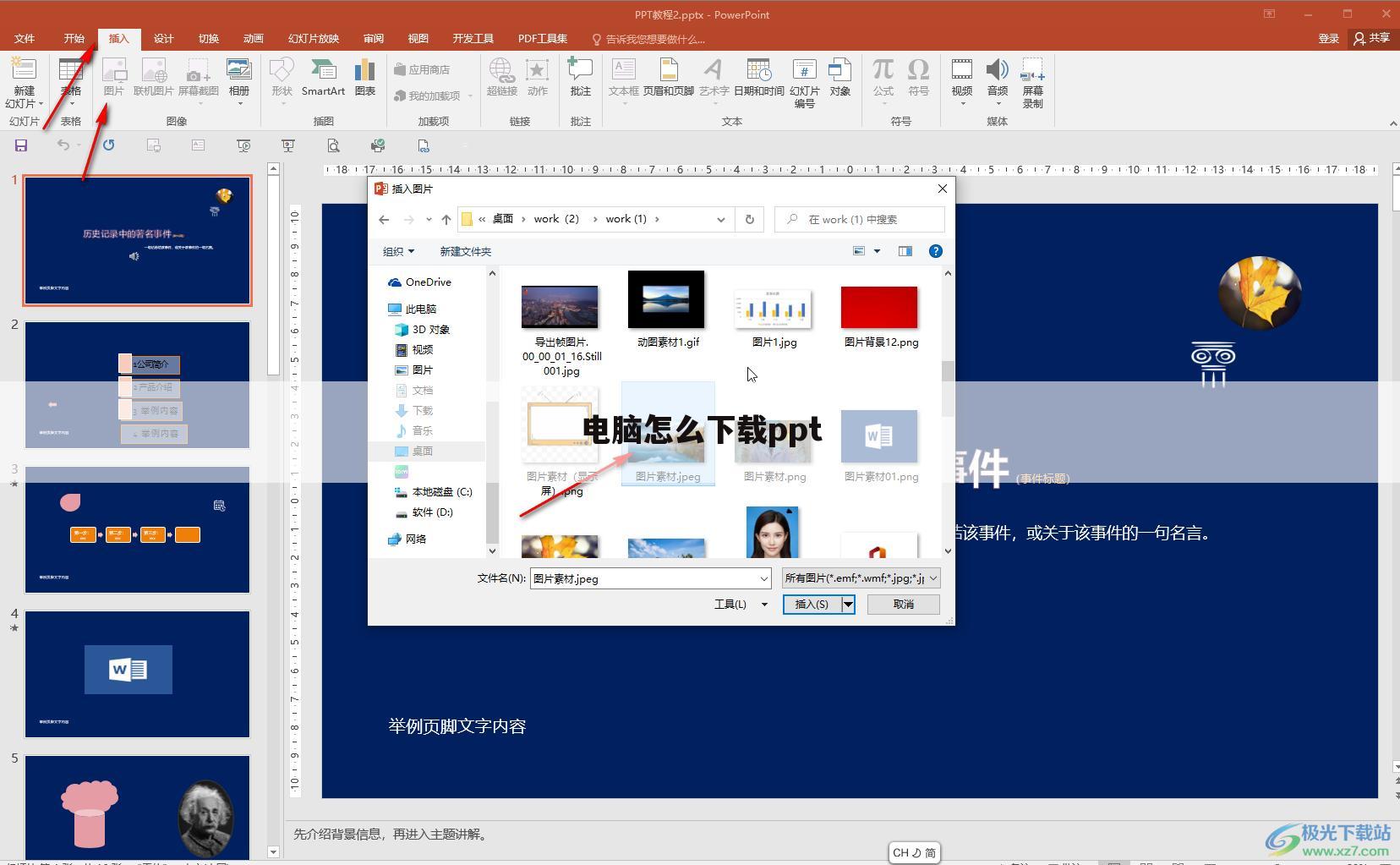Switch to the 动画 (Animations) tab
This screenshot has height=865, width=1400.
pos(253,38)
